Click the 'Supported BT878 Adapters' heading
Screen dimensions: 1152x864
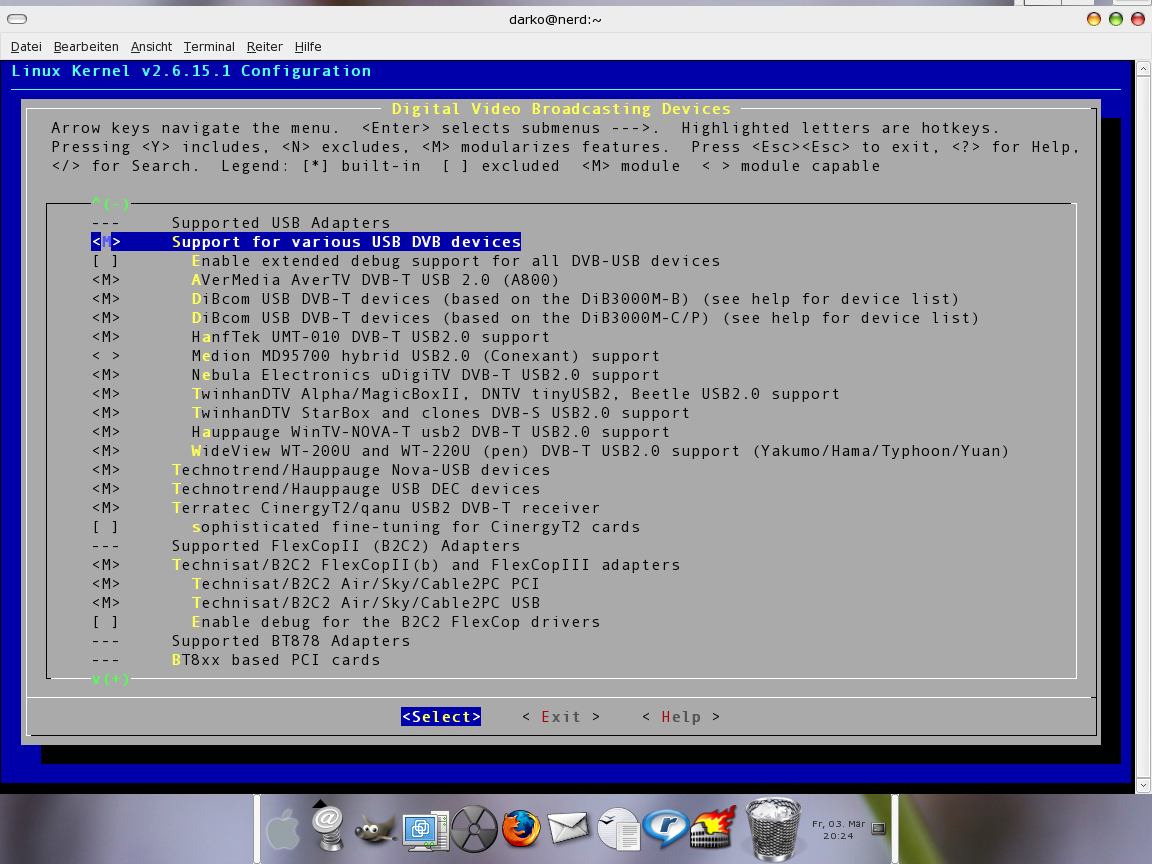click(x=291, y=641)
